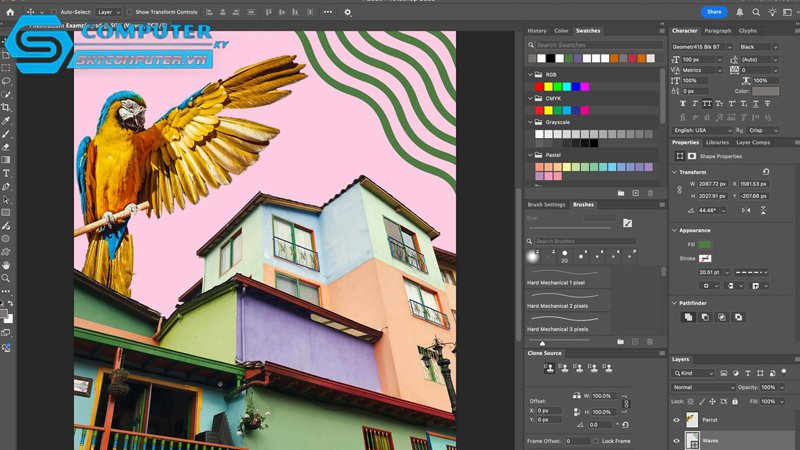This screenshot has height=450, width=800.
Task: Select the Eyedropper tool
Action: pyautogui.click(x=6, y=121)
